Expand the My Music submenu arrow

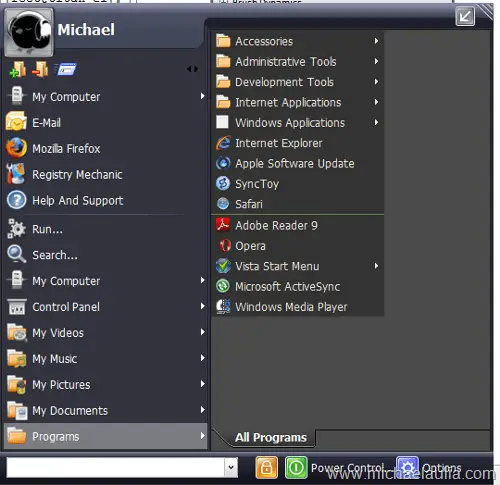pyautogui.click(x=202, y=358)
